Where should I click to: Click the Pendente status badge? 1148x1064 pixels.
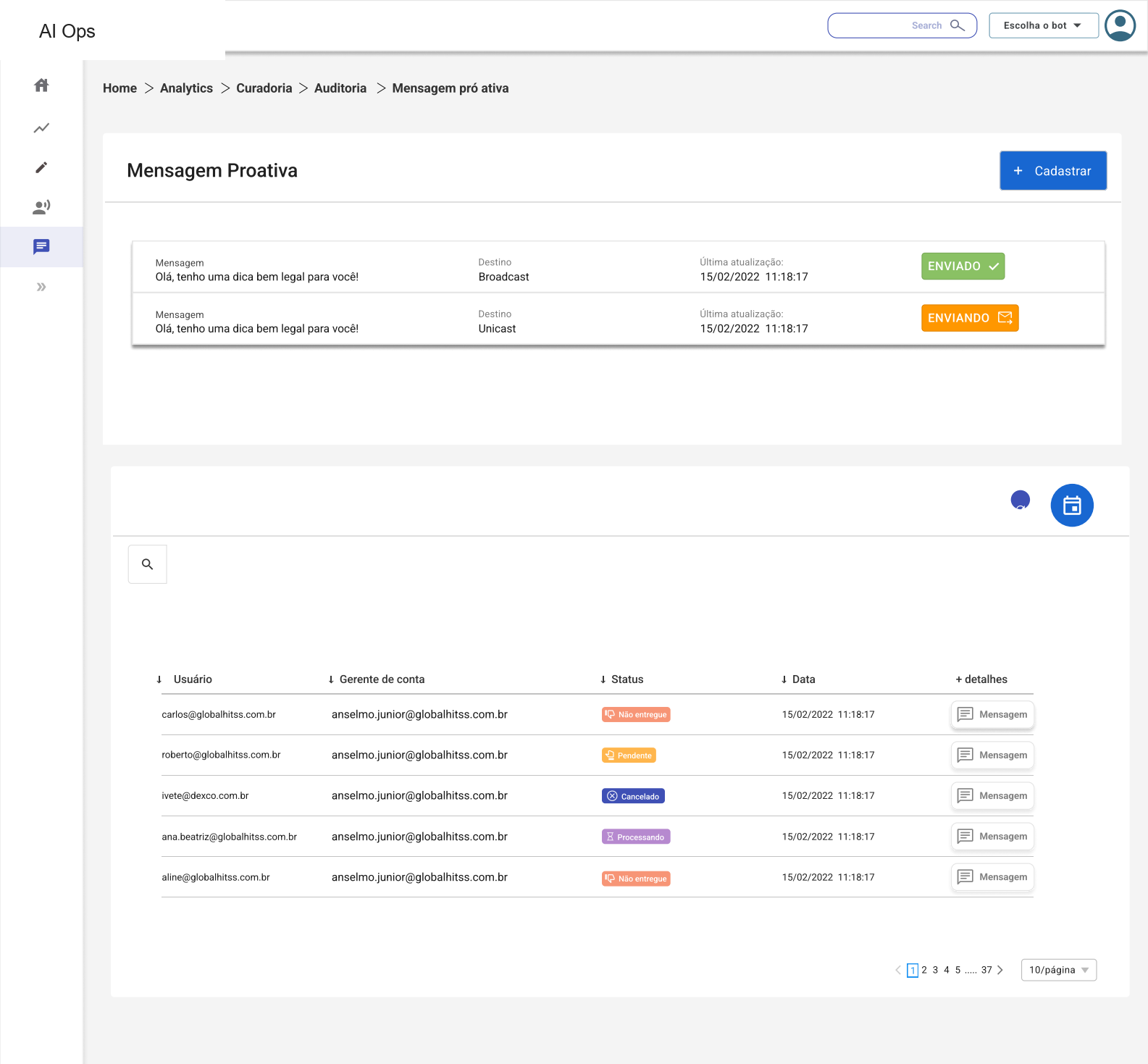[629, 755]
